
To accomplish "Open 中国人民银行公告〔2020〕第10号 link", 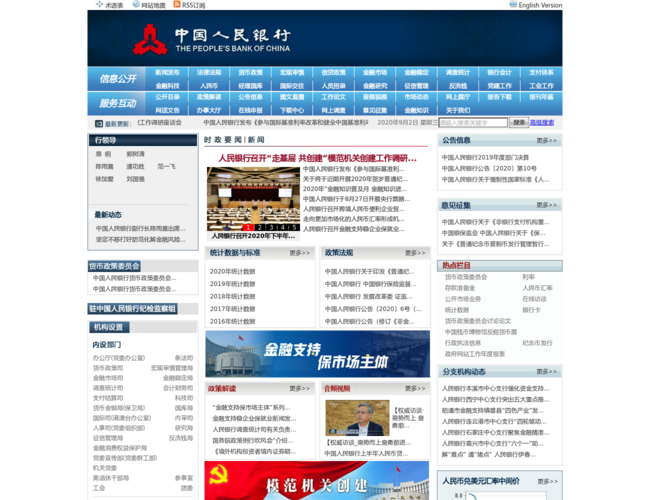I will 489,168.
